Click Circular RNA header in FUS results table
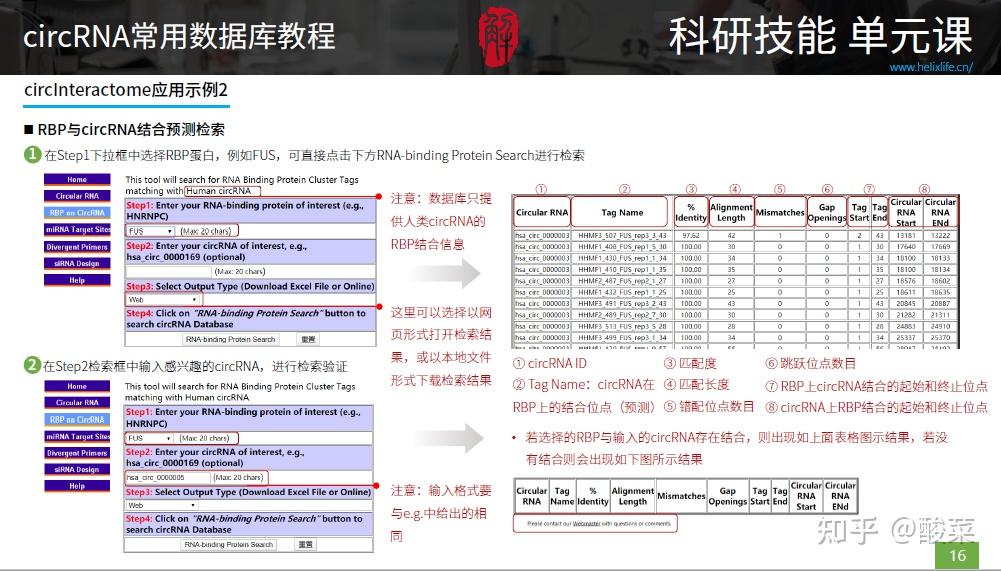 point(541,212)
